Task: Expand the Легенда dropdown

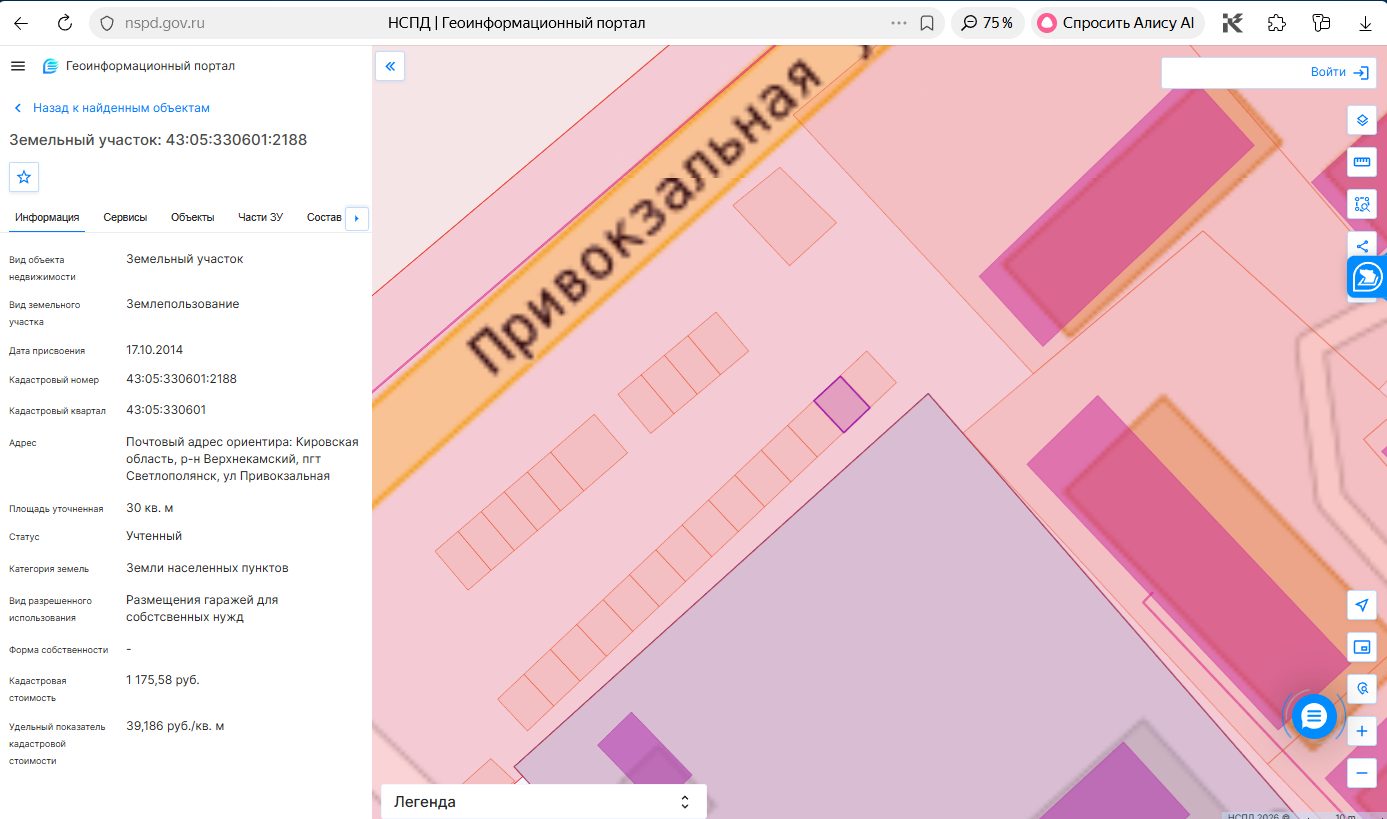Action: click(544, 801)
